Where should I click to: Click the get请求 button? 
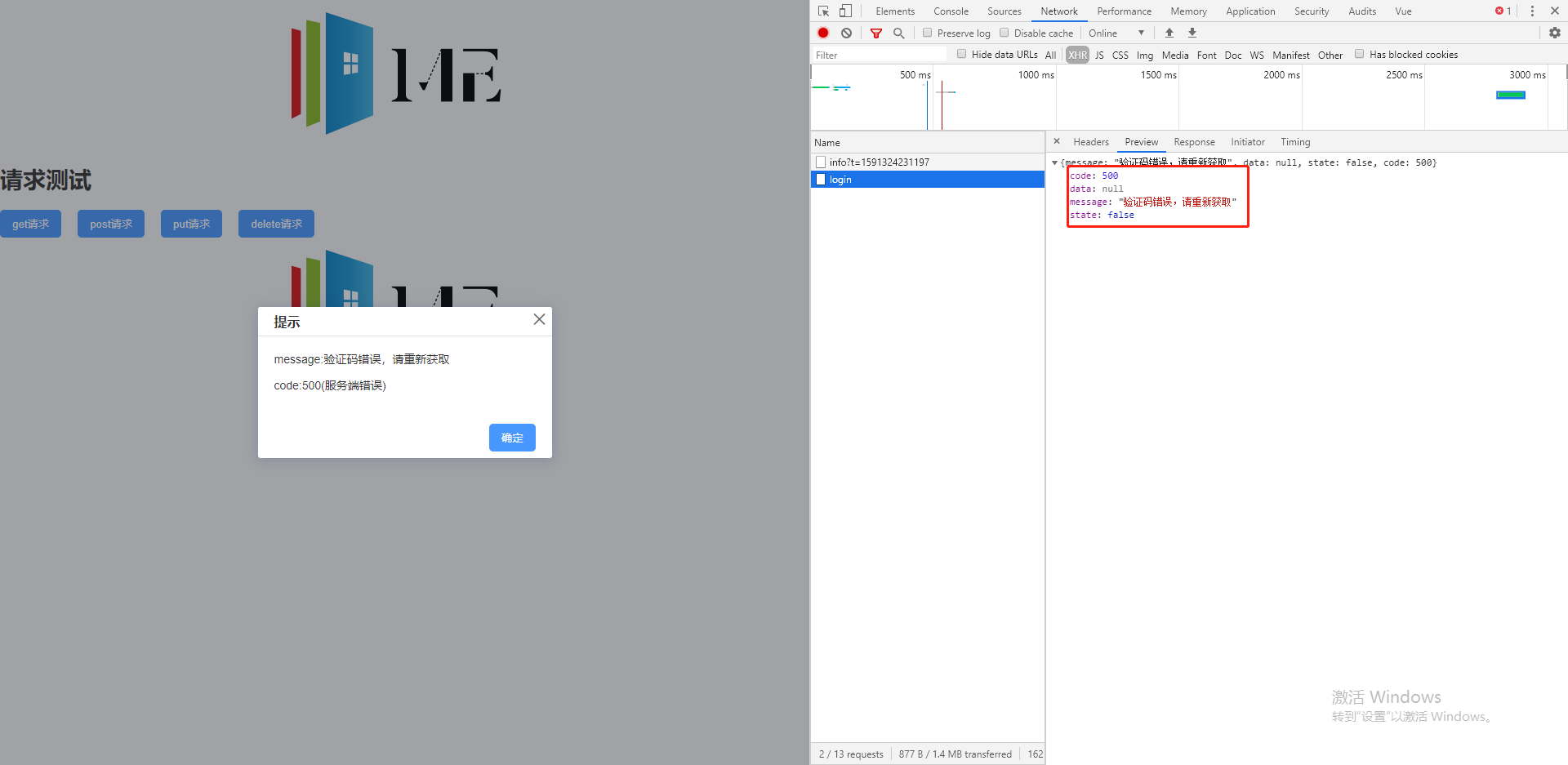tap(30, 224)
